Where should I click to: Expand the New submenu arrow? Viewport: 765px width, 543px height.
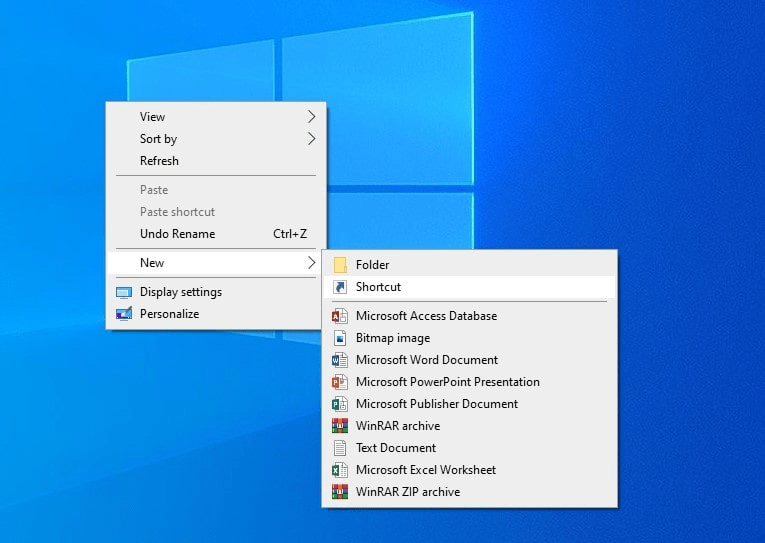coord(311,263)
